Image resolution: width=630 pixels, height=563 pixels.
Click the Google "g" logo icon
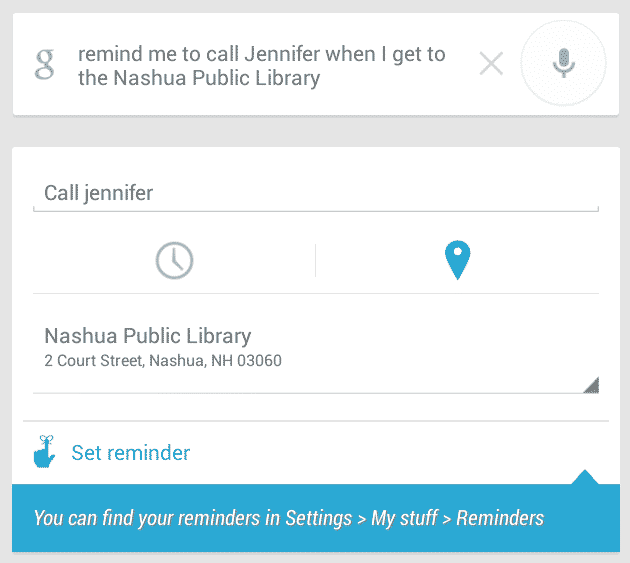coord(44,65)
